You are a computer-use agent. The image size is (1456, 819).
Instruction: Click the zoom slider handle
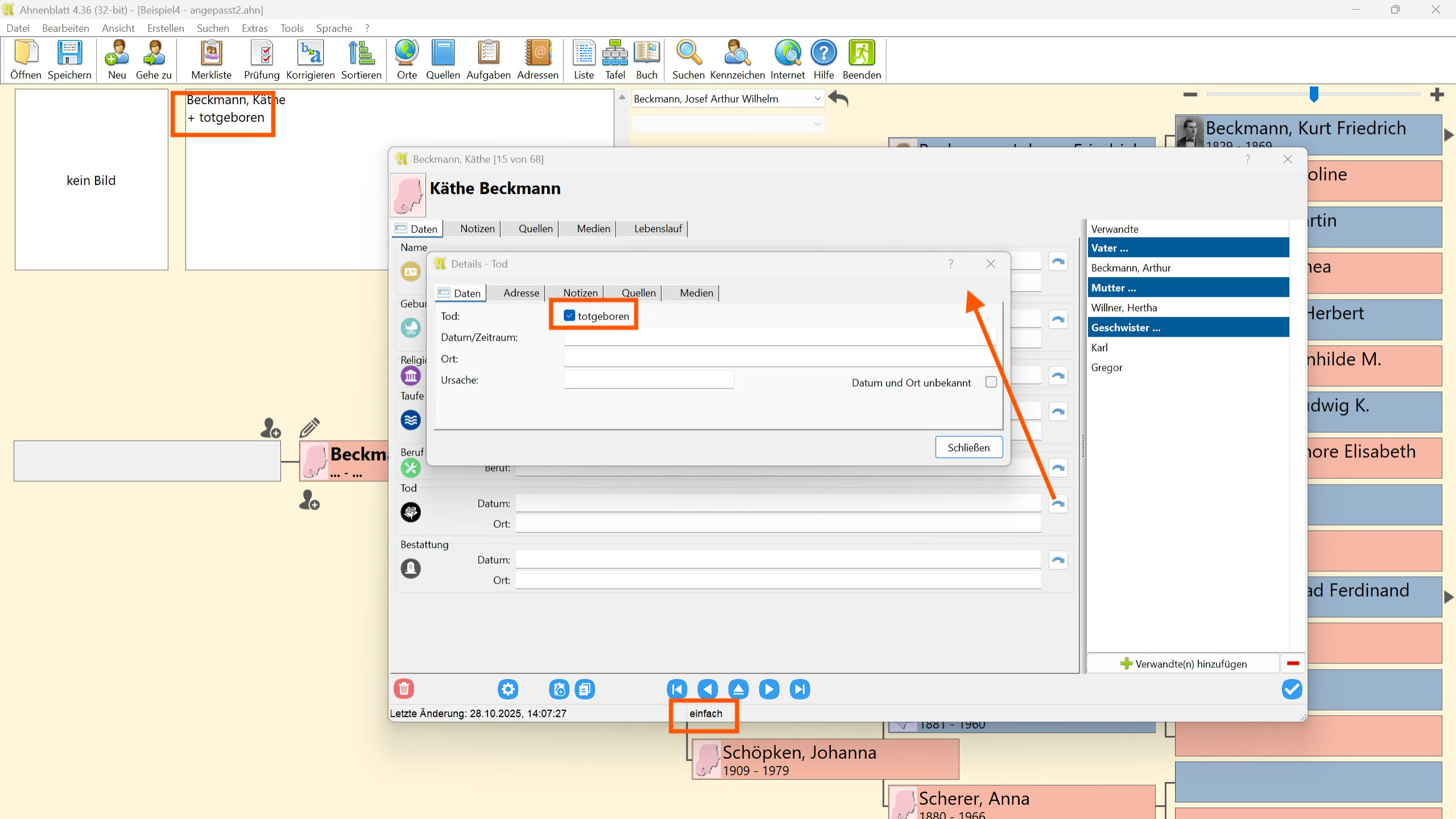point(1314,94)
